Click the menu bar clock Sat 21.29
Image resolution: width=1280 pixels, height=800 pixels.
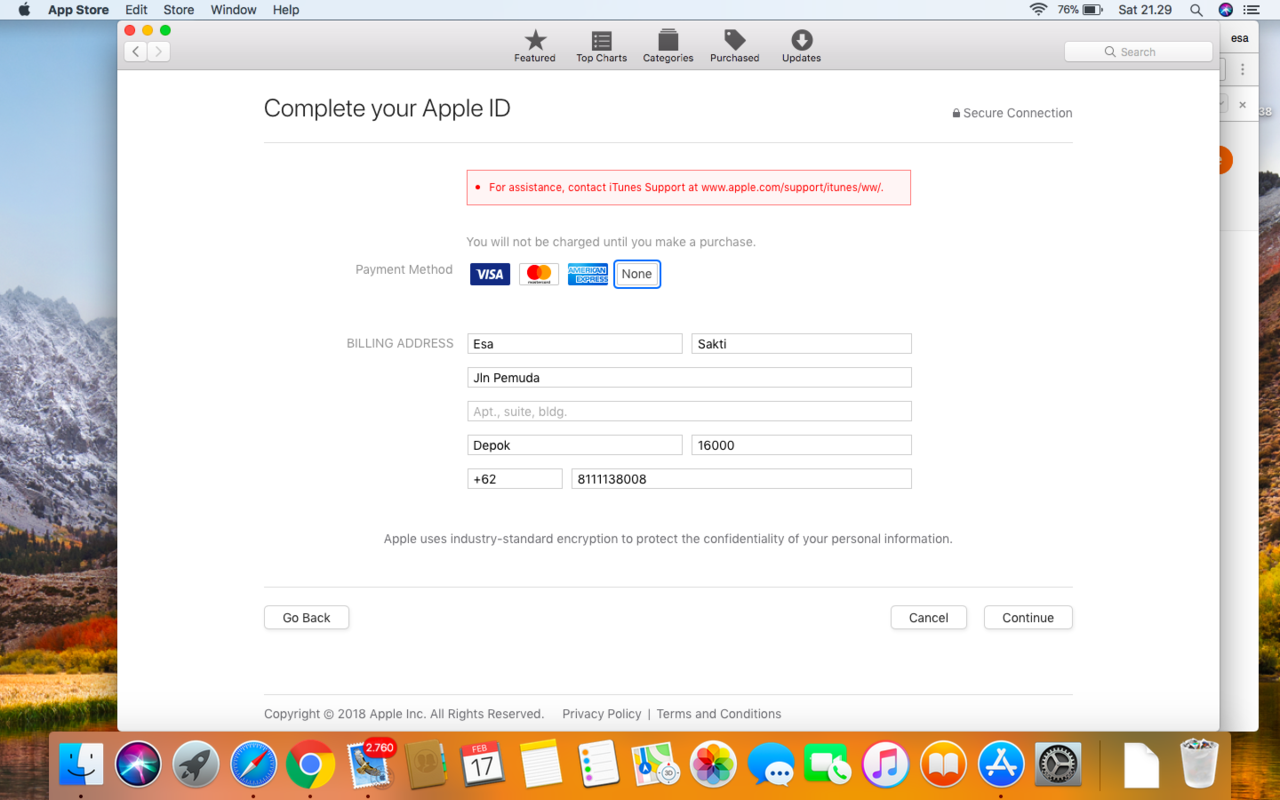coord(1145,10)
